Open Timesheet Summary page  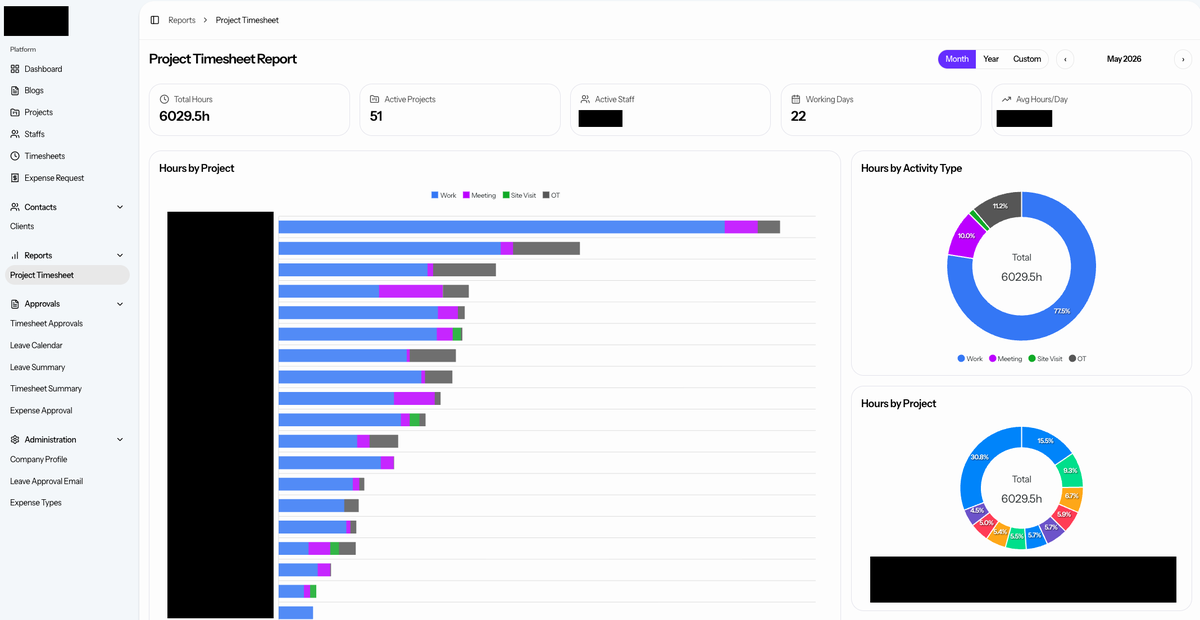click(46, 388)
